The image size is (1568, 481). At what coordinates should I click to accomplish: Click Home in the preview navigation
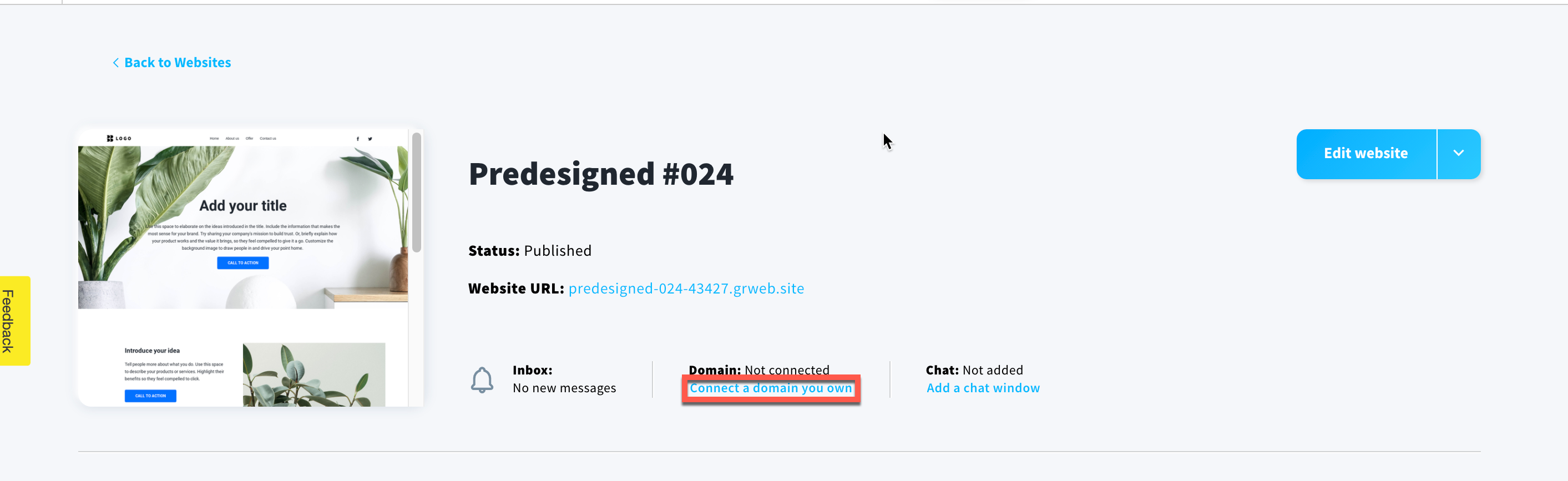coord(214,139)
